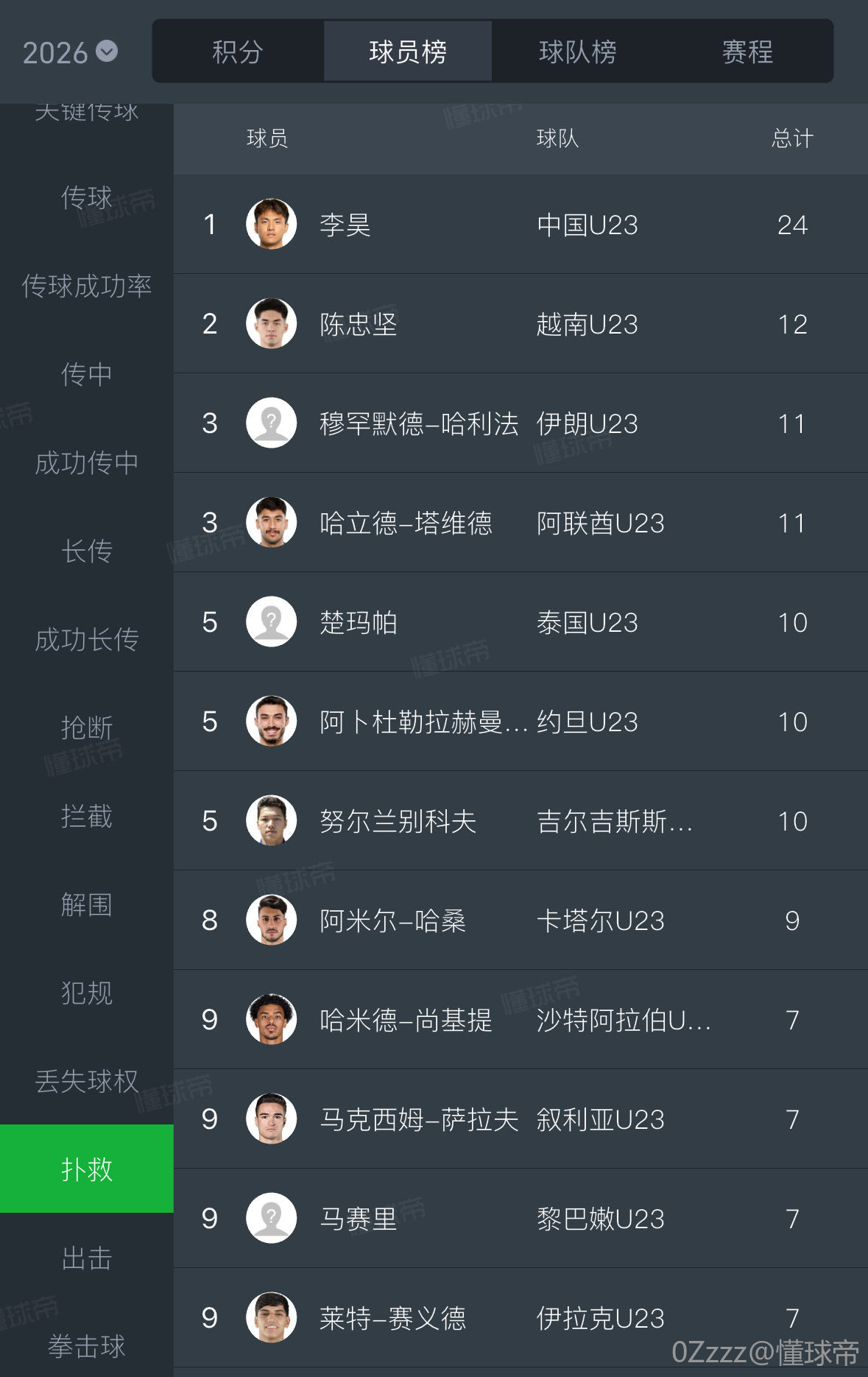The height and width of the screenshot is (1377, 868).
Task: Click 陈忠坚's avatar photo
Action: pos(271,323)
